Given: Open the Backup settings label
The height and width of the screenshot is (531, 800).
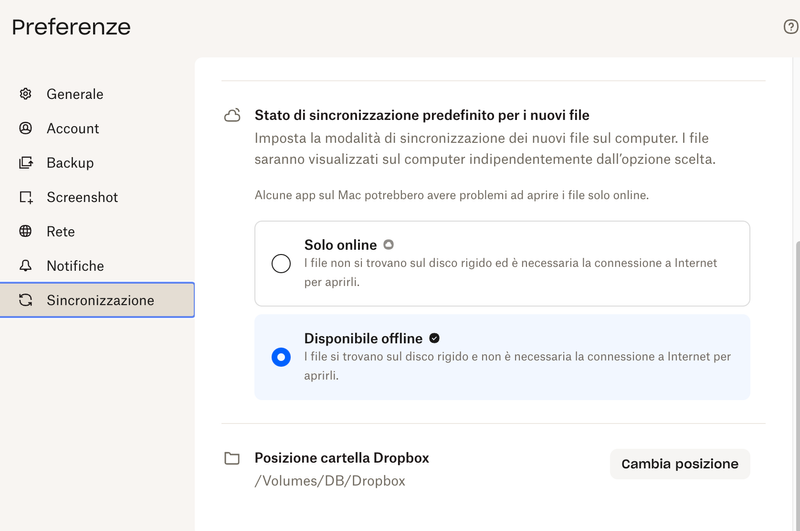Looking at the screenshot, I should [70, 163].
